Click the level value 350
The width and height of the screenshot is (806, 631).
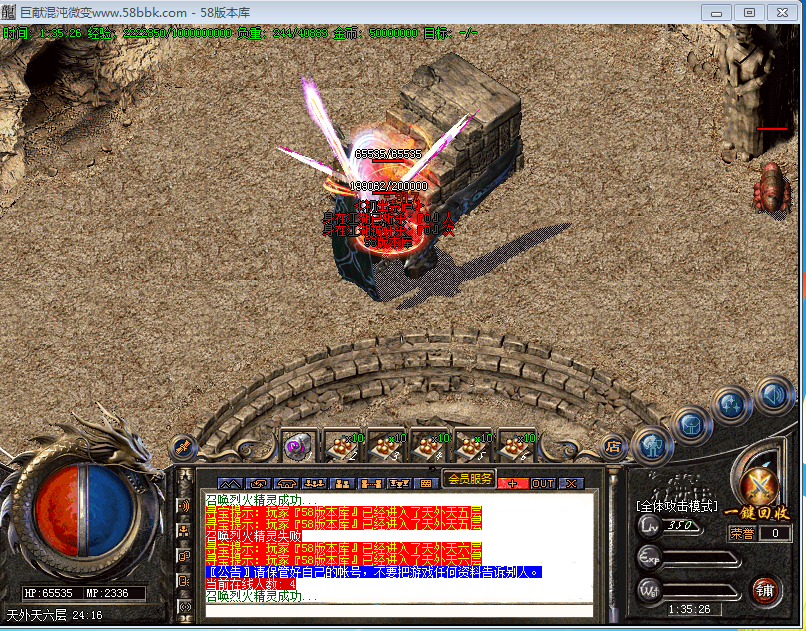click(x=680, y=525)
